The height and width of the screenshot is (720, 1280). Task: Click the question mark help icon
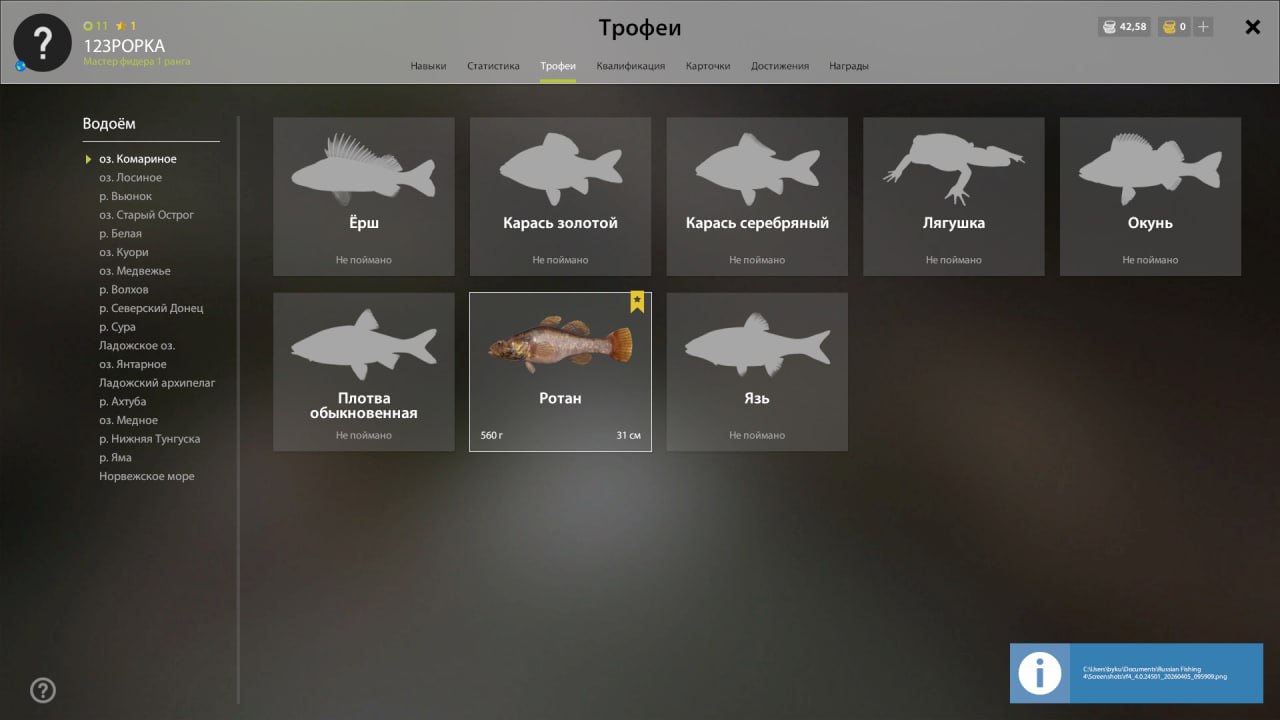coord(43,690)
